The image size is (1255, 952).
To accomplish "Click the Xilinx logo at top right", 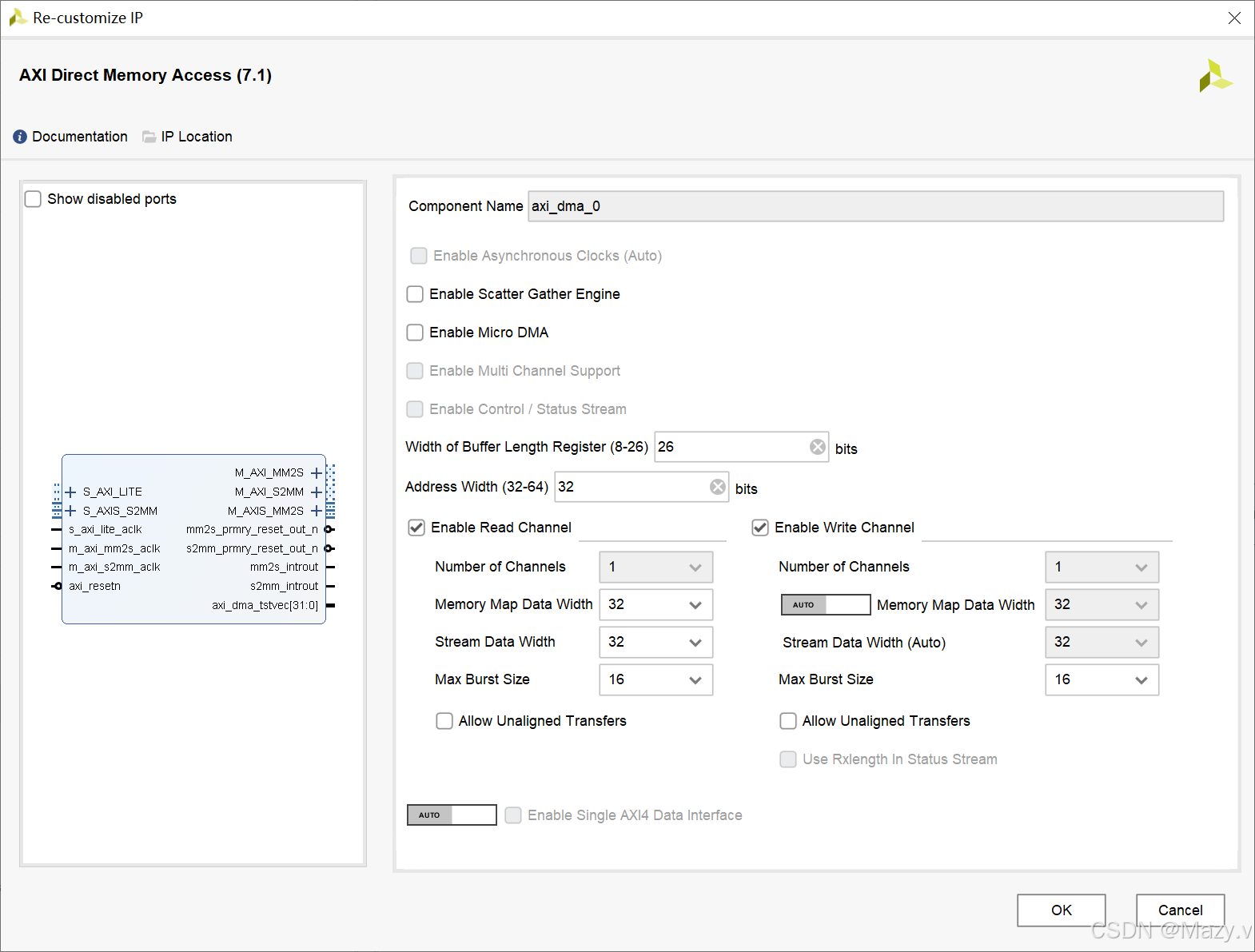I will [1215, 76].
